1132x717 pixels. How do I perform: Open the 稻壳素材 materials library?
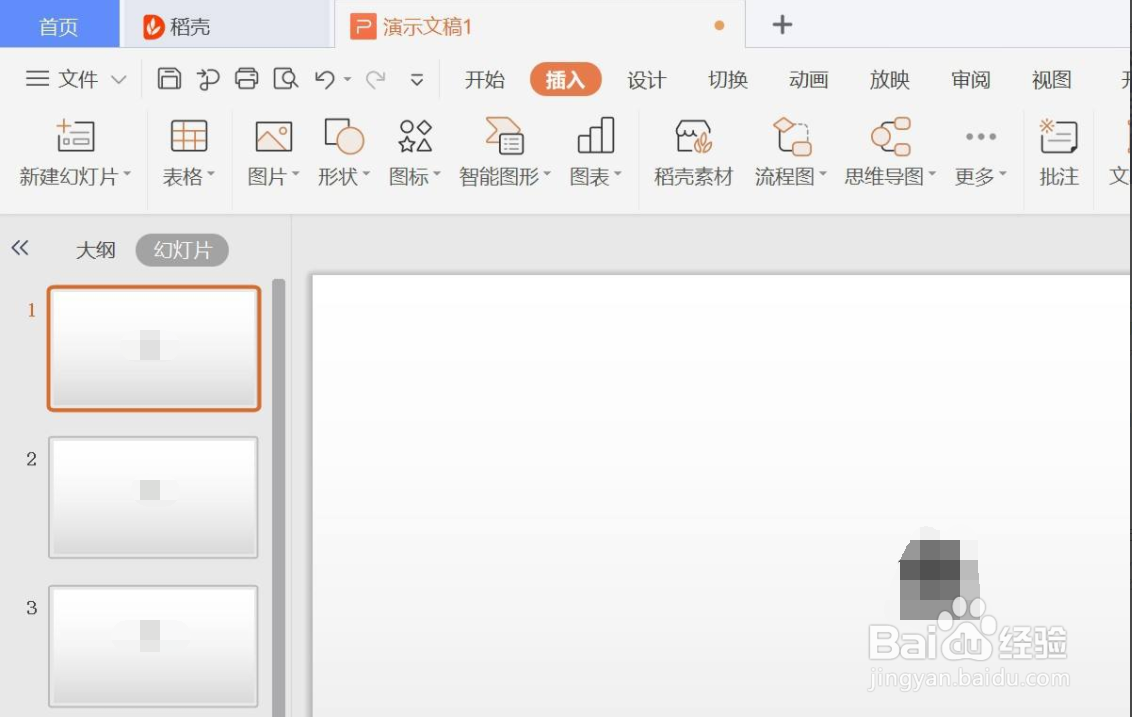[692, 152]
